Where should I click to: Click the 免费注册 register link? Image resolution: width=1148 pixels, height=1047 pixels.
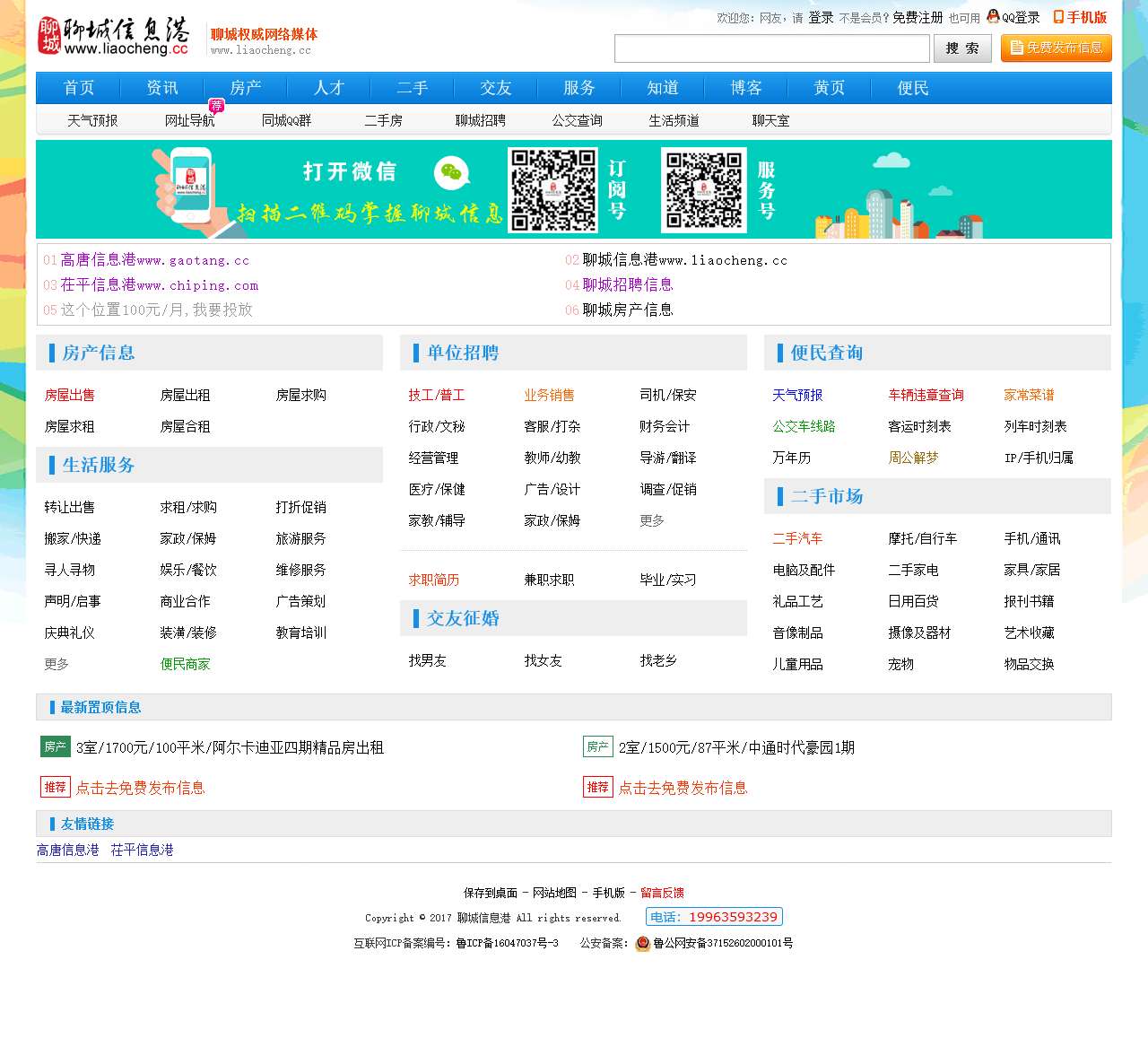tap(918, 17)
